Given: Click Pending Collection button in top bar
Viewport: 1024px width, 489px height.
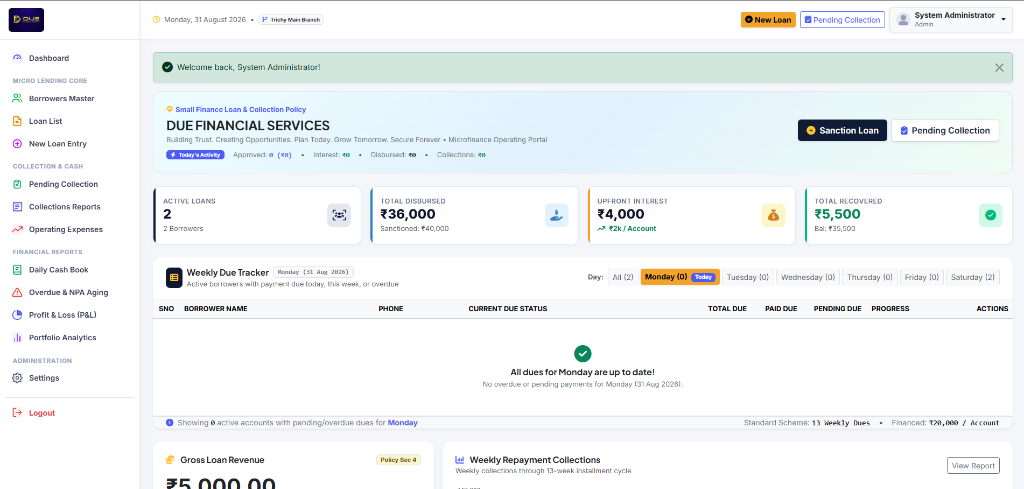Looking at the screenshot, I should pos(842,20).
